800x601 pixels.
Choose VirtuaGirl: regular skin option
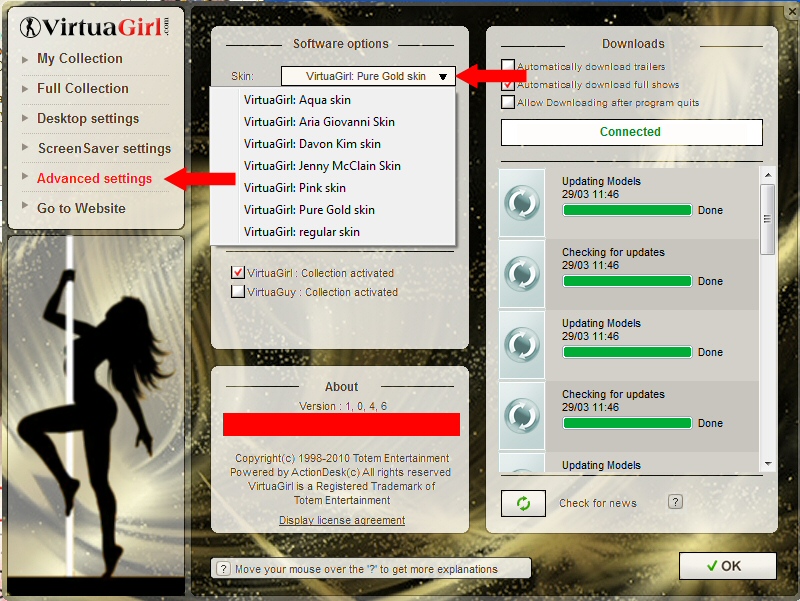tap(302, 232)
